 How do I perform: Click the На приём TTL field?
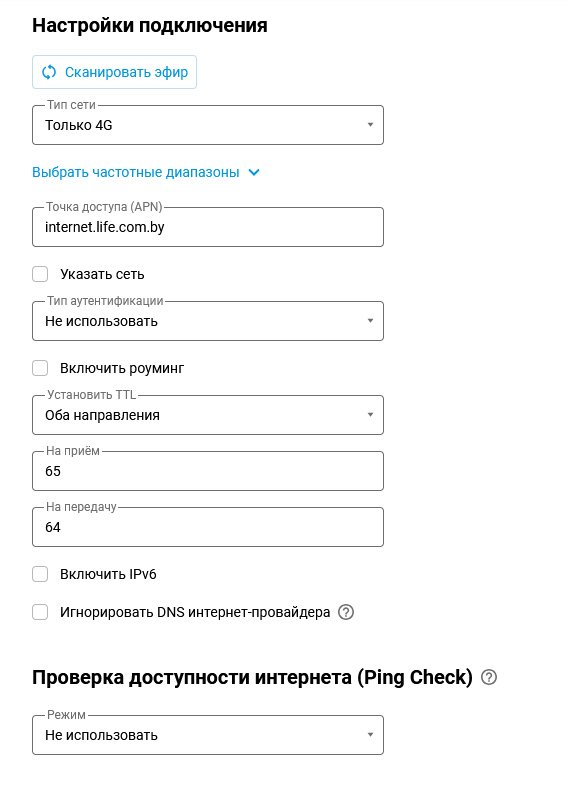pyautogui.click(x=208, y=471)
